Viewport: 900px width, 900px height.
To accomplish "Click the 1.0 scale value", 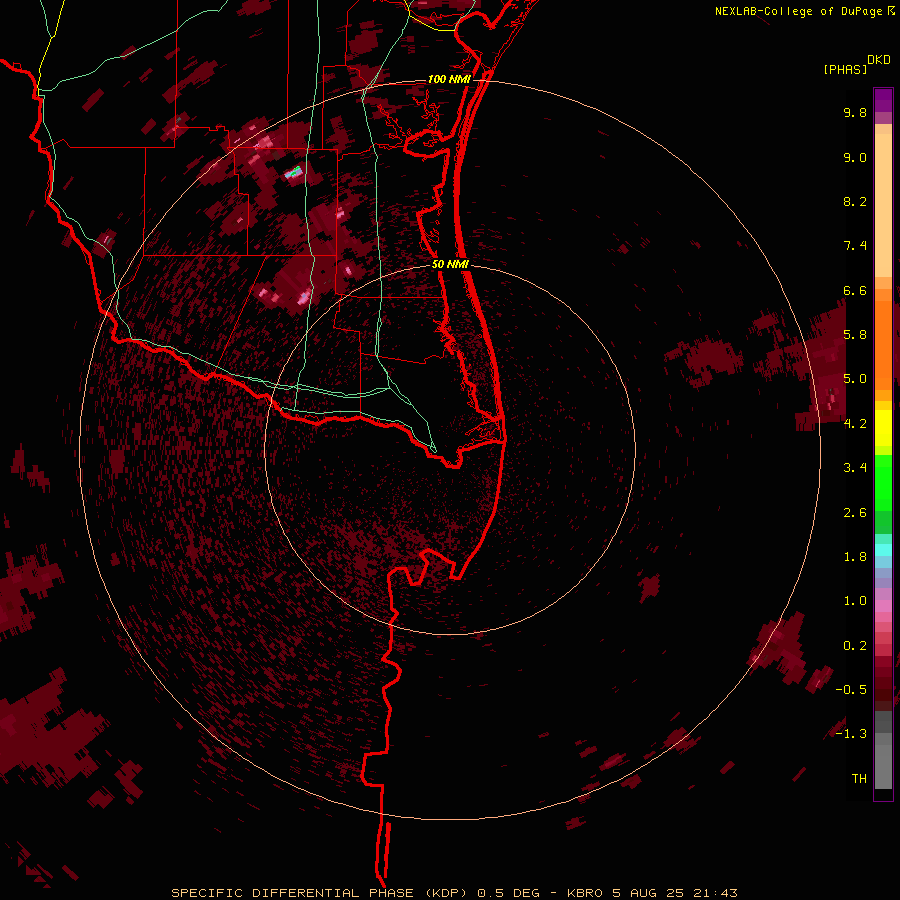I will [855, 601].
